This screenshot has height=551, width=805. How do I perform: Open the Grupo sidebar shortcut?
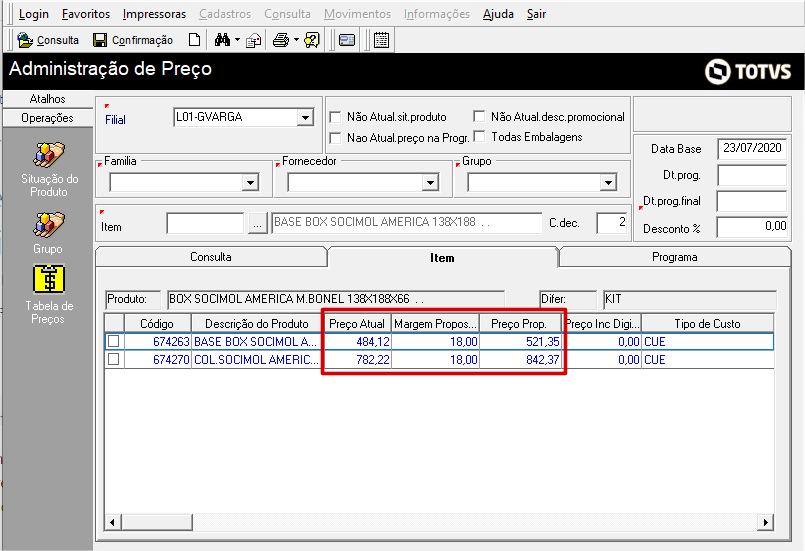click(x=49, y=234)
